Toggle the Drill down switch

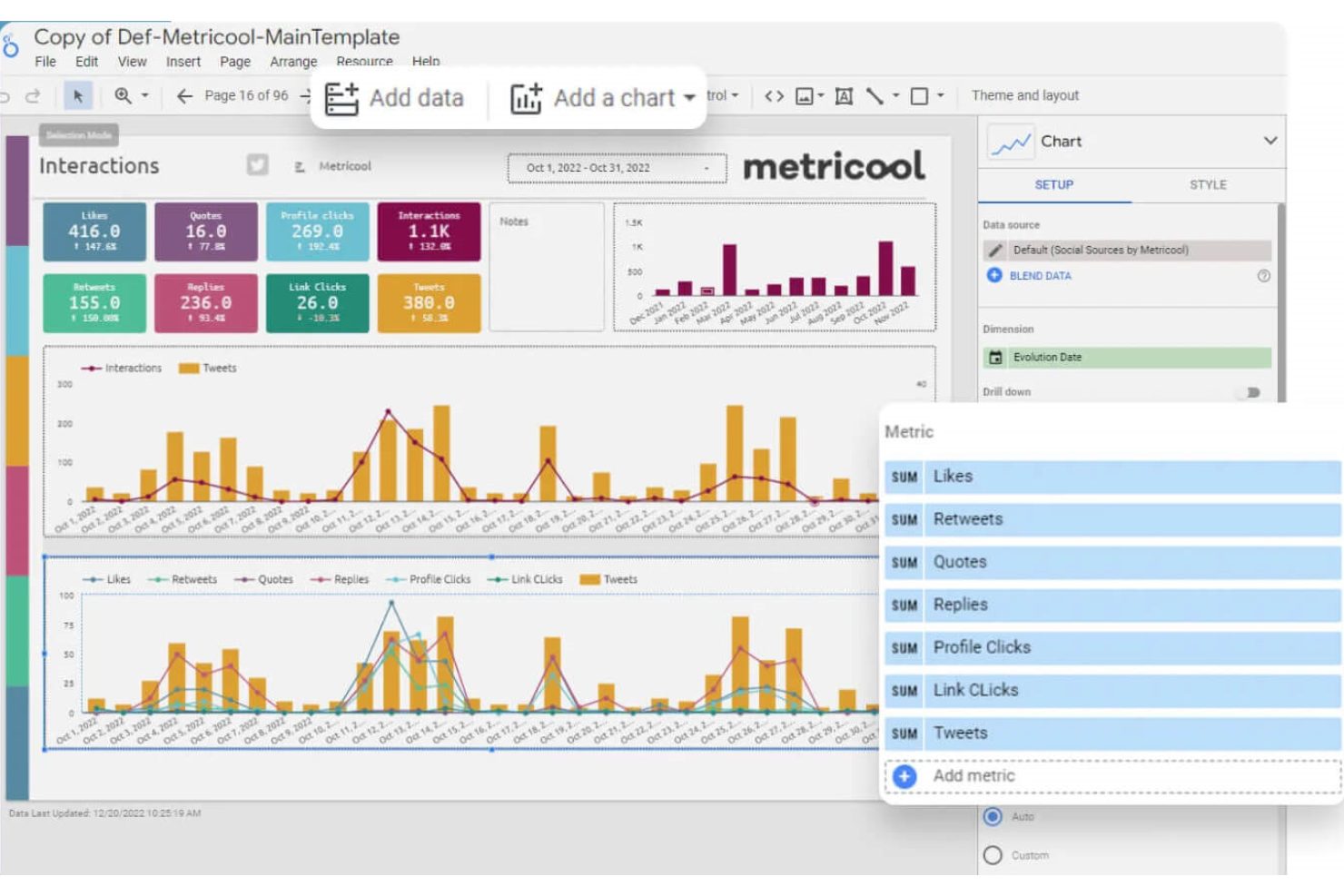[x=1250, y=392]
